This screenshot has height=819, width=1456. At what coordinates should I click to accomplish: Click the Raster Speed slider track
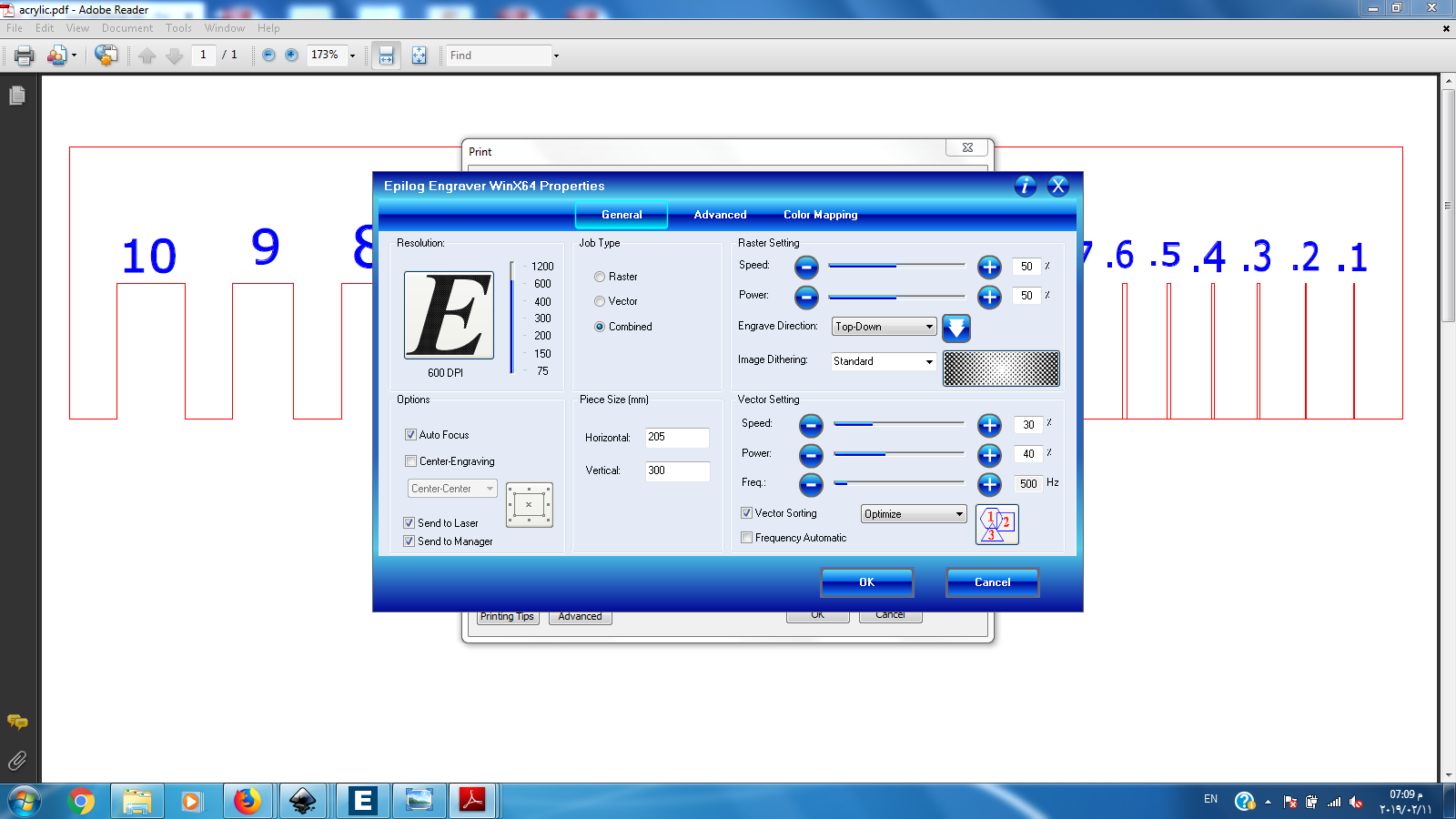pos(896,266)
